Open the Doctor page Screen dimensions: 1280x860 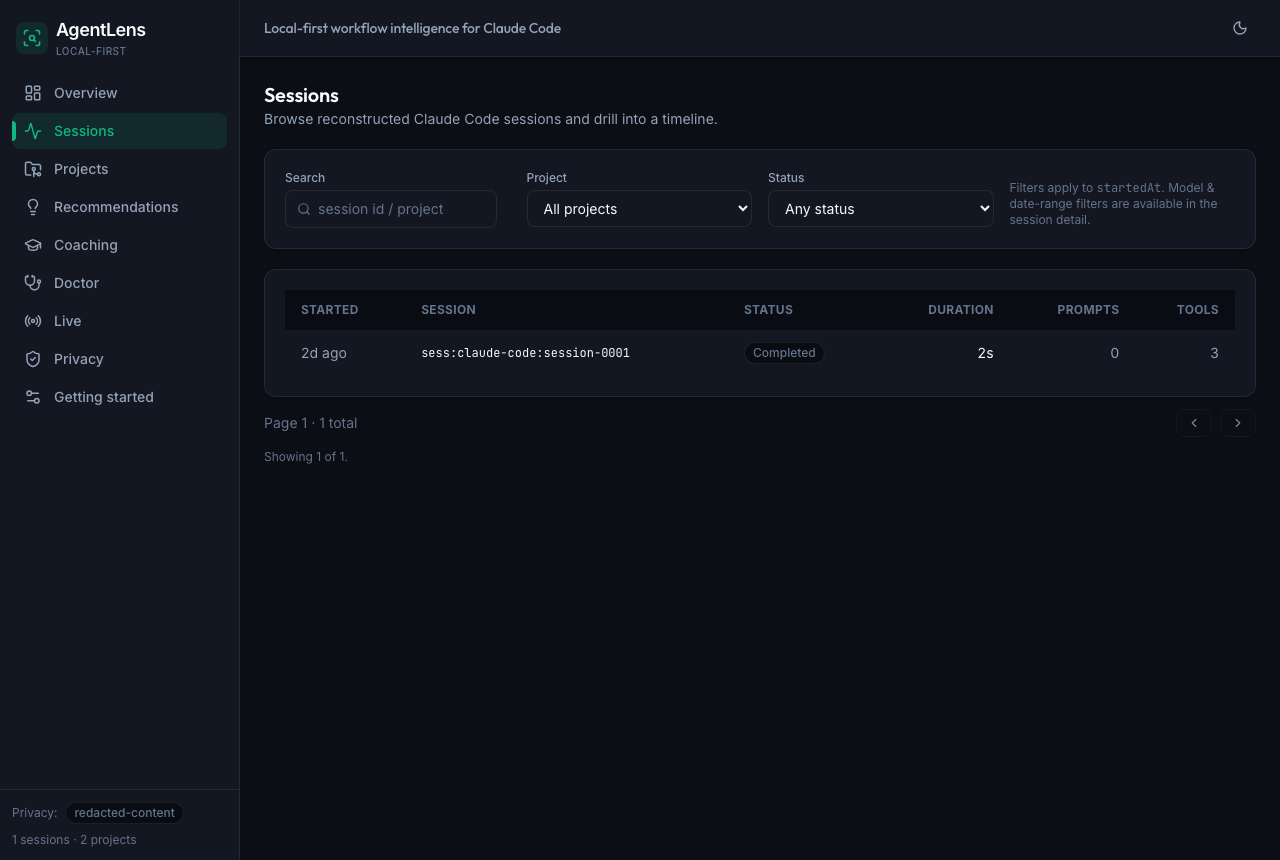(x=120, y=283)
